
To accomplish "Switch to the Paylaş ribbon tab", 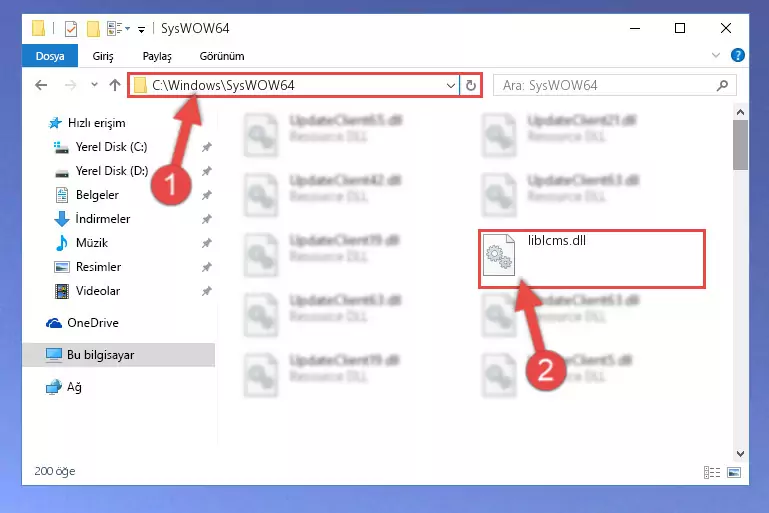I will (157, 56).
